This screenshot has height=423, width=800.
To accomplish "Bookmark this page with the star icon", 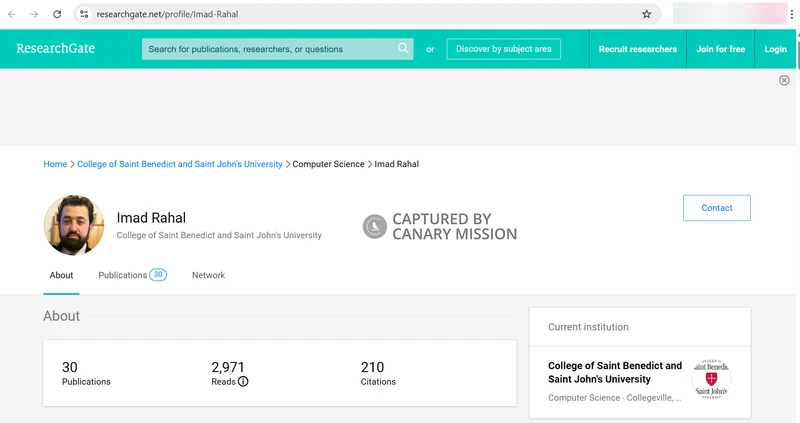I will (646, 14).
